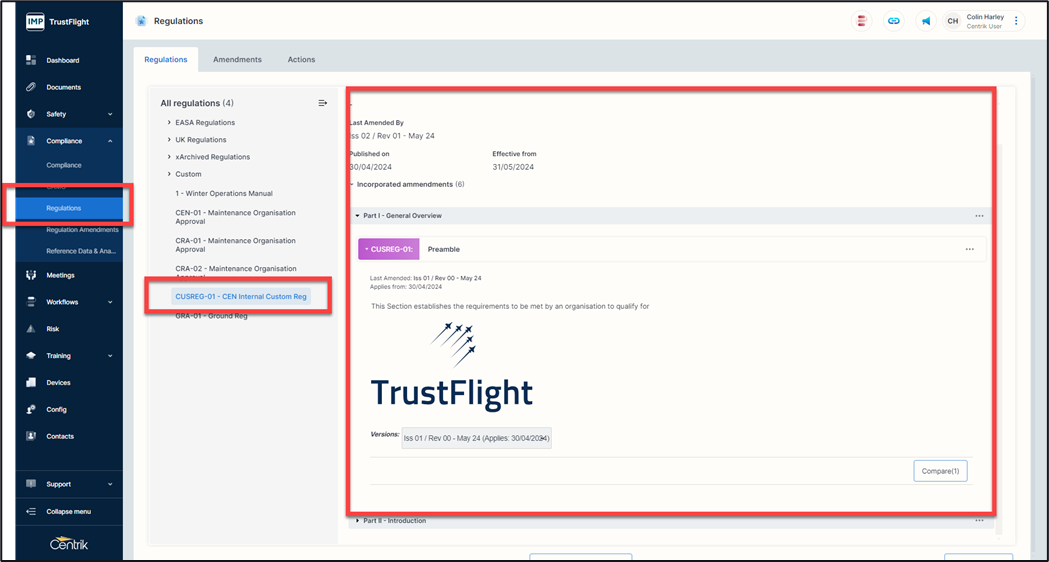
Task: Expand Part II - Introduction section
Action: pyautogui.click(x=358, y=521)
